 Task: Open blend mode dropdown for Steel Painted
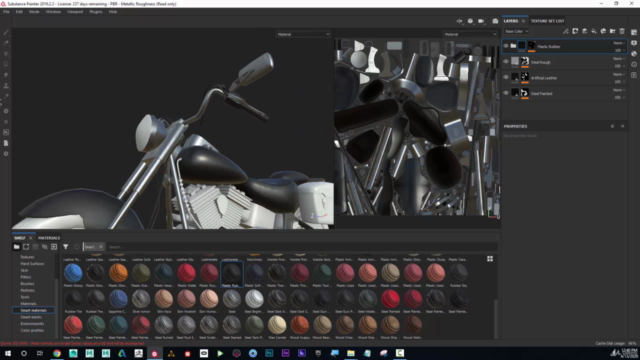[619, 90]
